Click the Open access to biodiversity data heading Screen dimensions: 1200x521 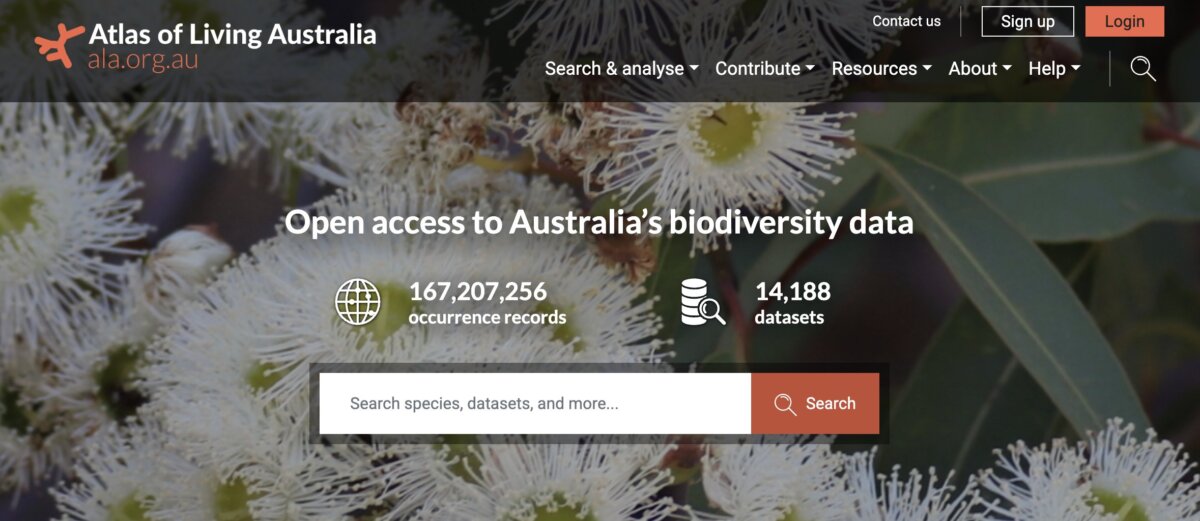[599, 222]
